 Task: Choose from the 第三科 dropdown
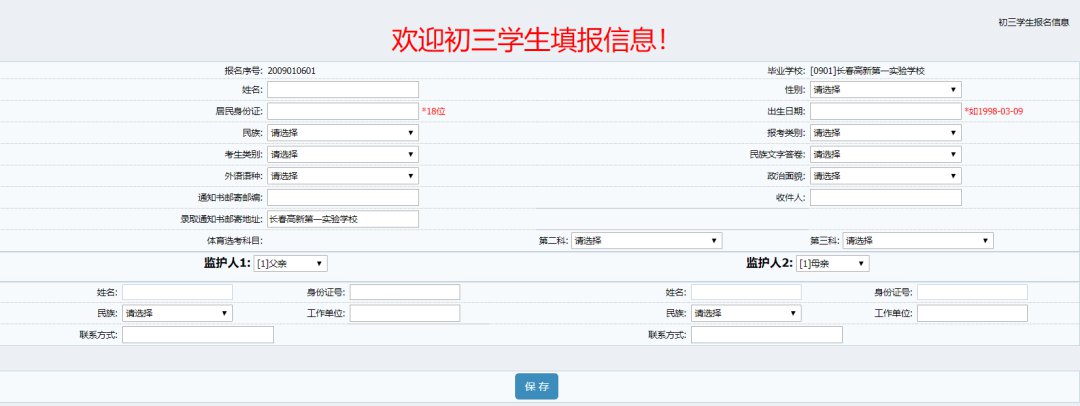[x=918, y=241]
